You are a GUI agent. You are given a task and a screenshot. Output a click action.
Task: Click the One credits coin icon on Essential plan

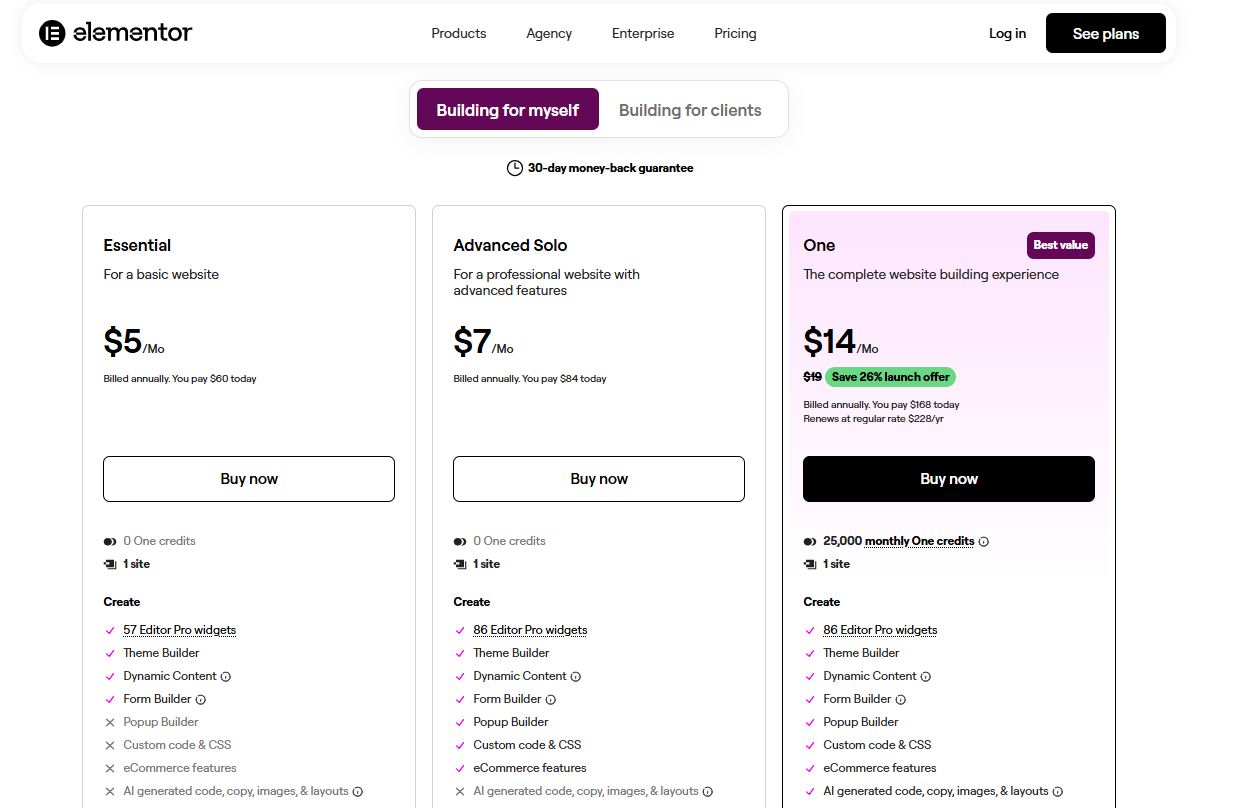coord(110,540)
